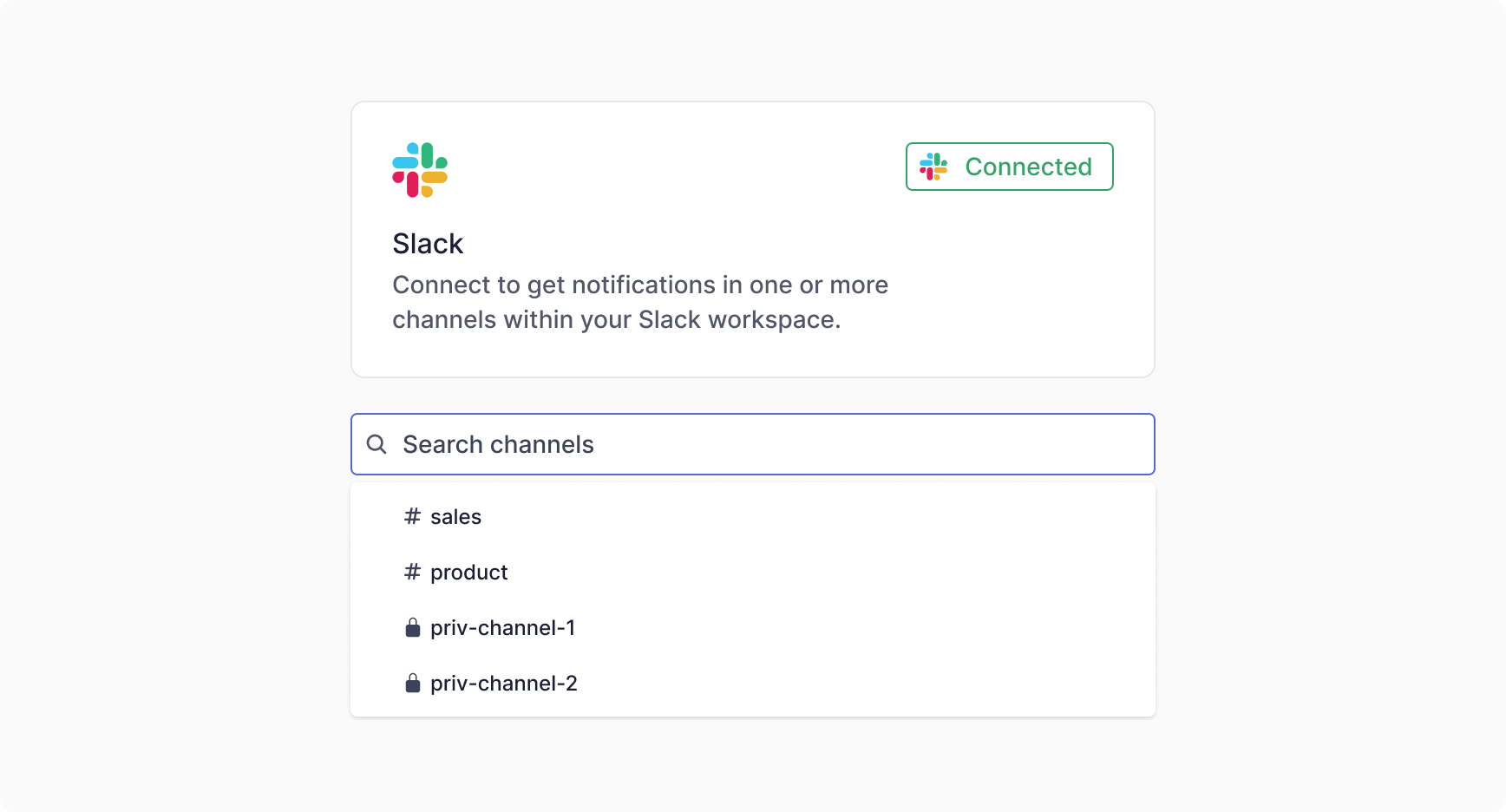The width and height of the screenshot is (1506, 812).
Task: Choose priv-channel-1 as a notification channel
Action: (x=504, y=627)
